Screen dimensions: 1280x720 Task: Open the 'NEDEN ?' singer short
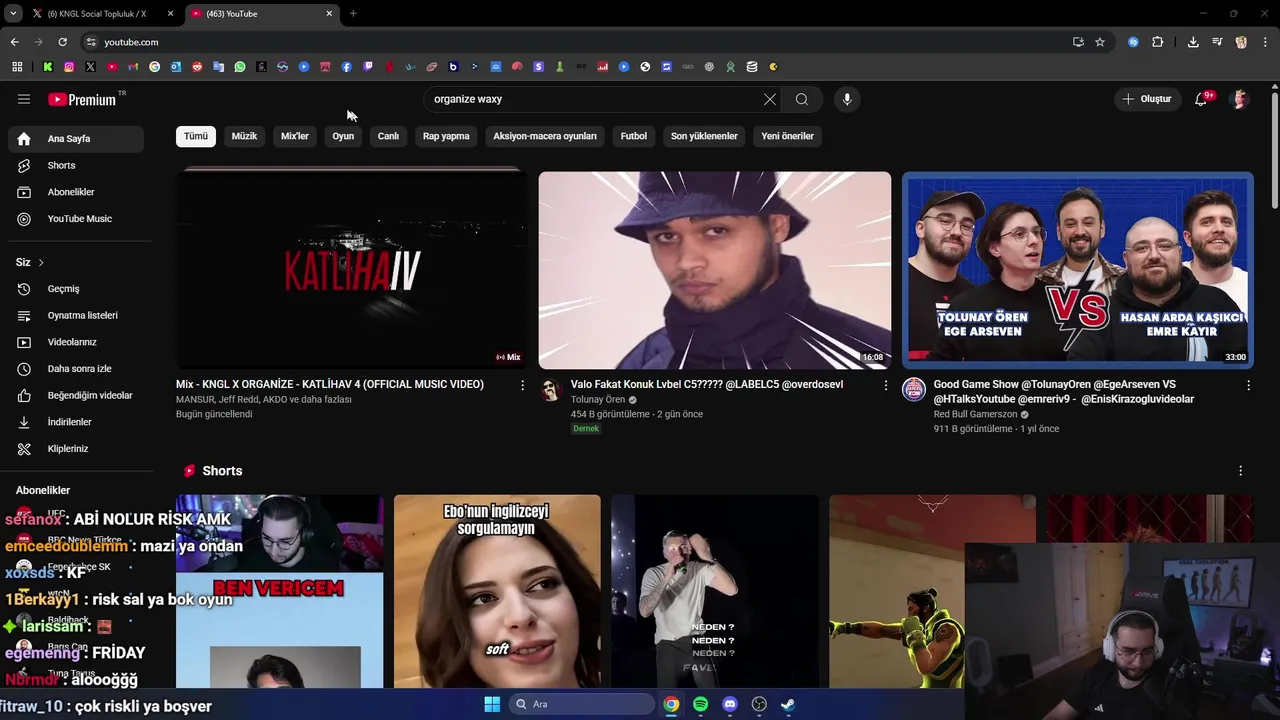point(715,591)
